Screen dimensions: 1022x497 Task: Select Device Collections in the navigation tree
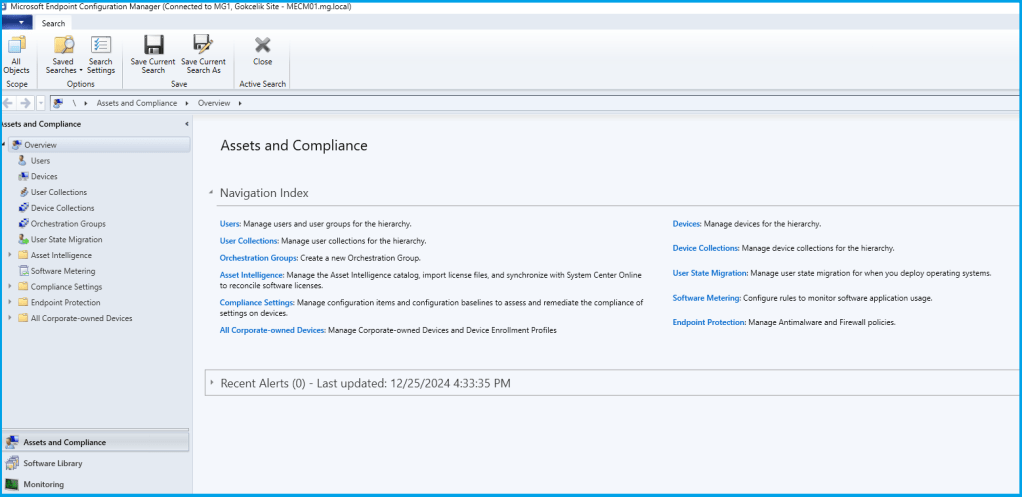(x=62, y=208)
